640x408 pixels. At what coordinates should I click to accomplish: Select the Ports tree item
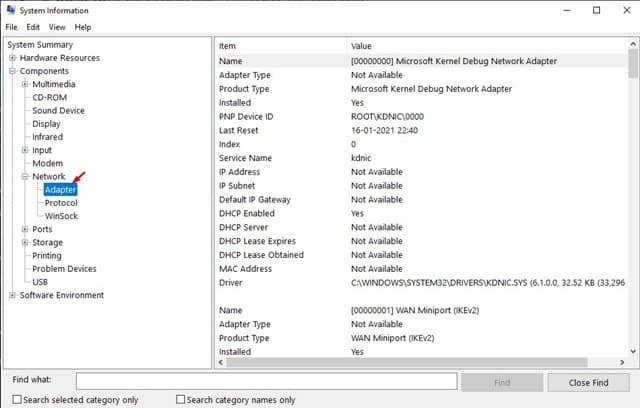[42, 229]
